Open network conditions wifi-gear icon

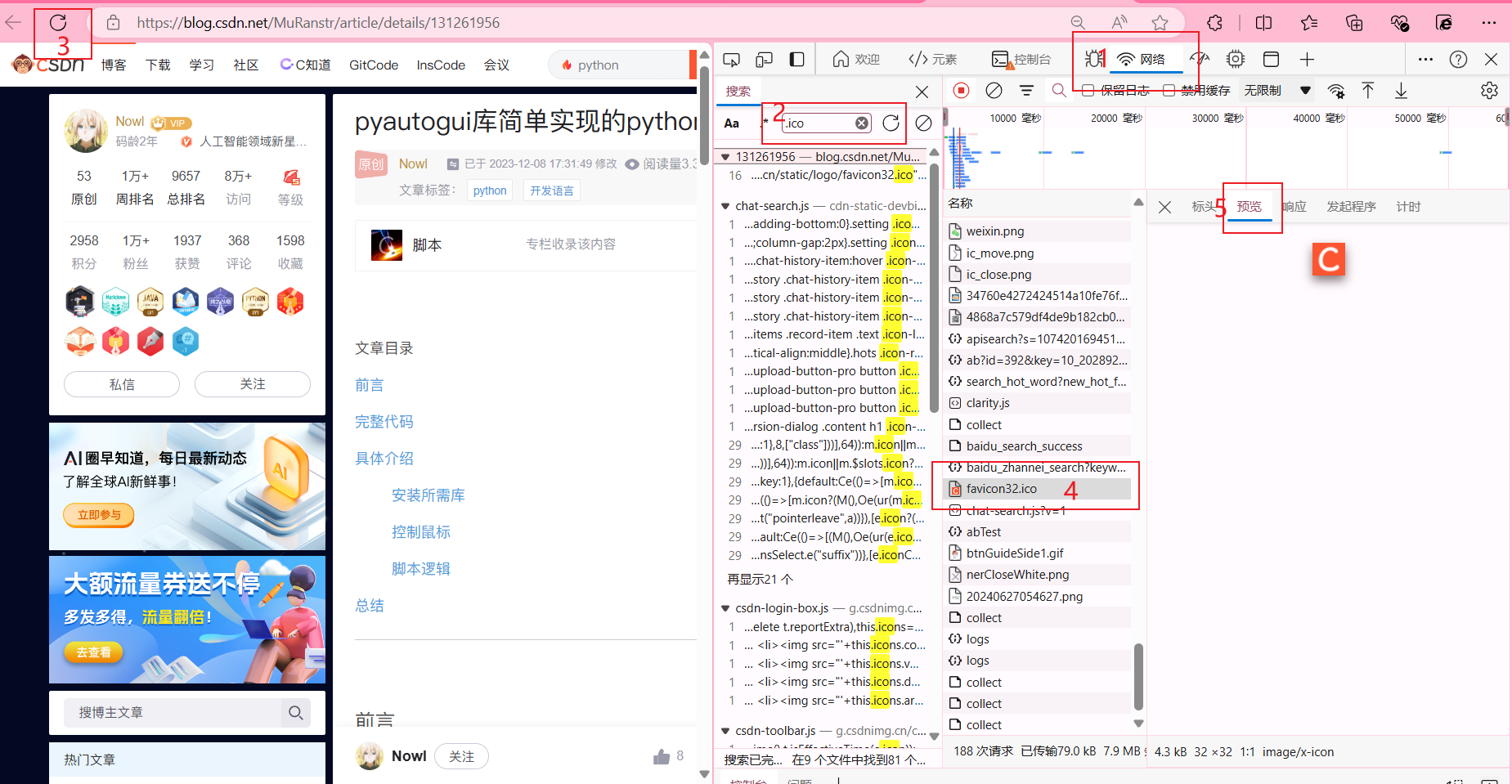1336,90
